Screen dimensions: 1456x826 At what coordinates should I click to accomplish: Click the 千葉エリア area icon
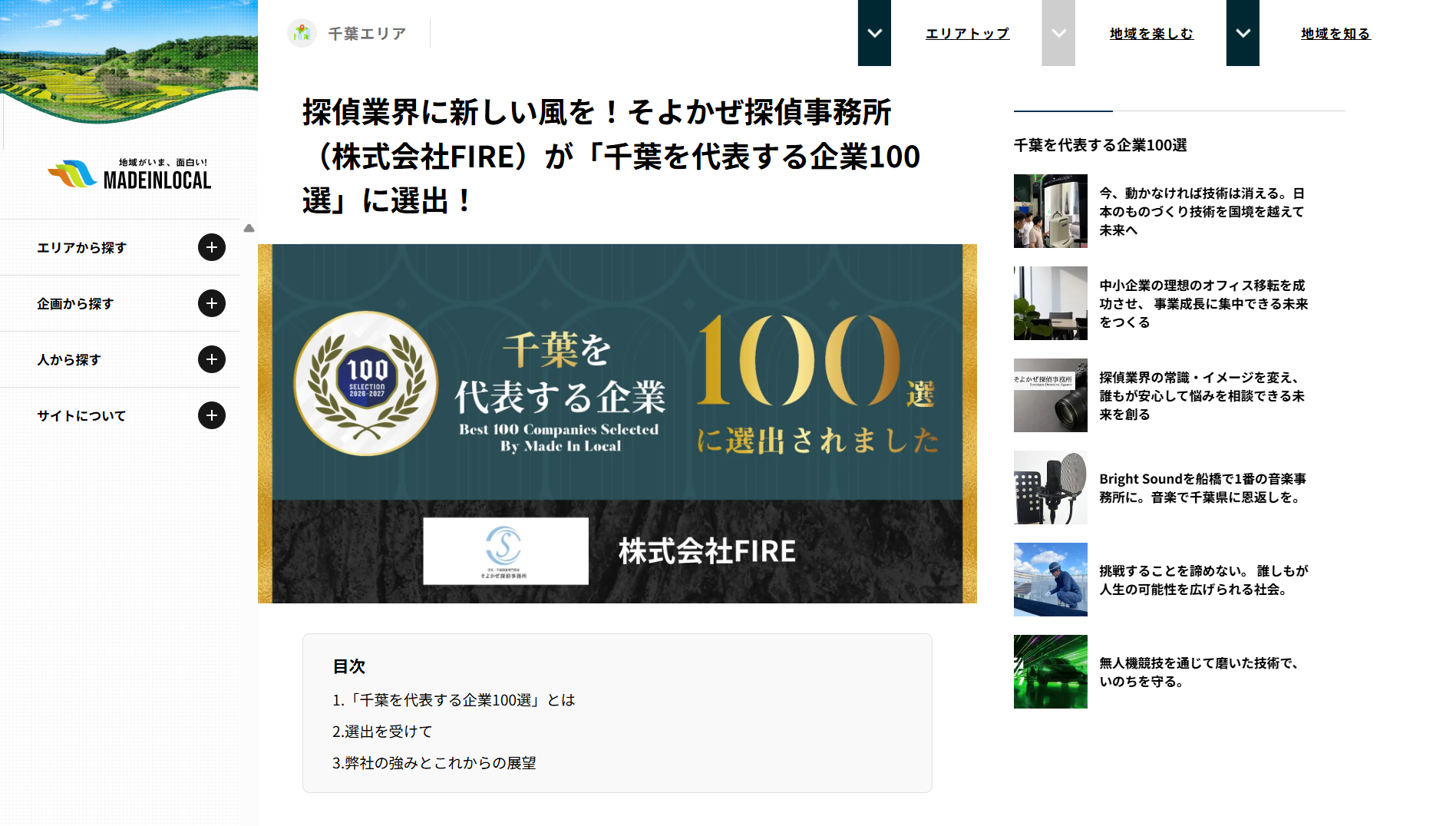pyautogui.click(x=302, y=33)
